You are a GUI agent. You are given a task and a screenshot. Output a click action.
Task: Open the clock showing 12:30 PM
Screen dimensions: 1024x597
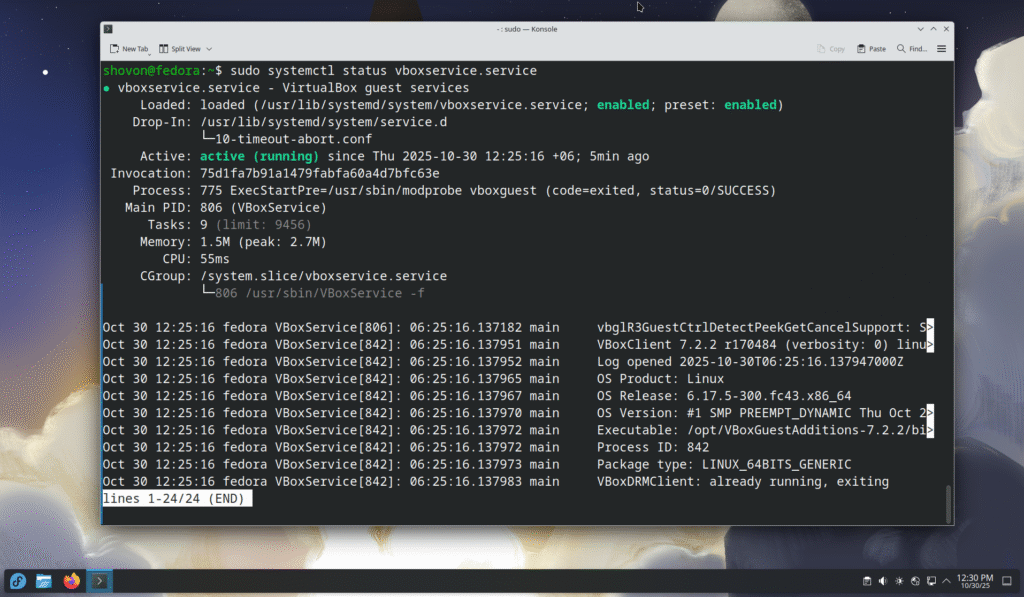click(x=974, y=581)
